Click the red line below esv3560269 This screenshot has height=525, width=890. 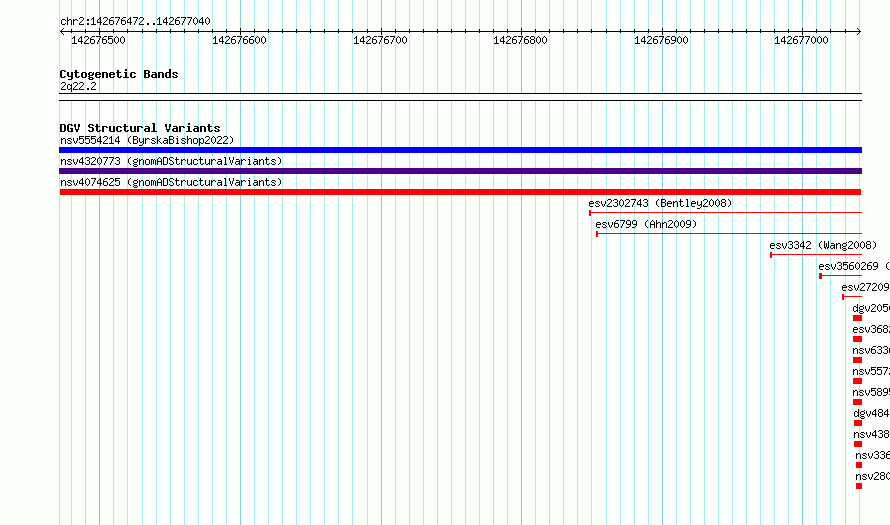pyautogui.click(x=841, y=276)
